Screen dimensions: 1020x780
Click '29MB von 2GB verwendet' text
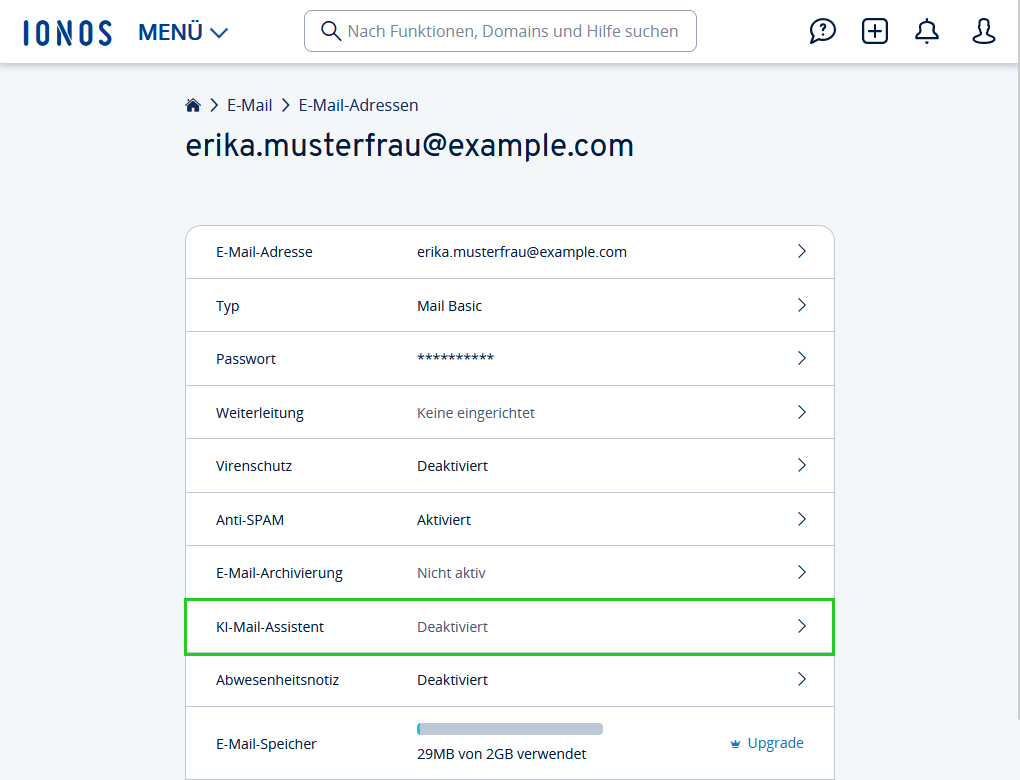[502, 754]
